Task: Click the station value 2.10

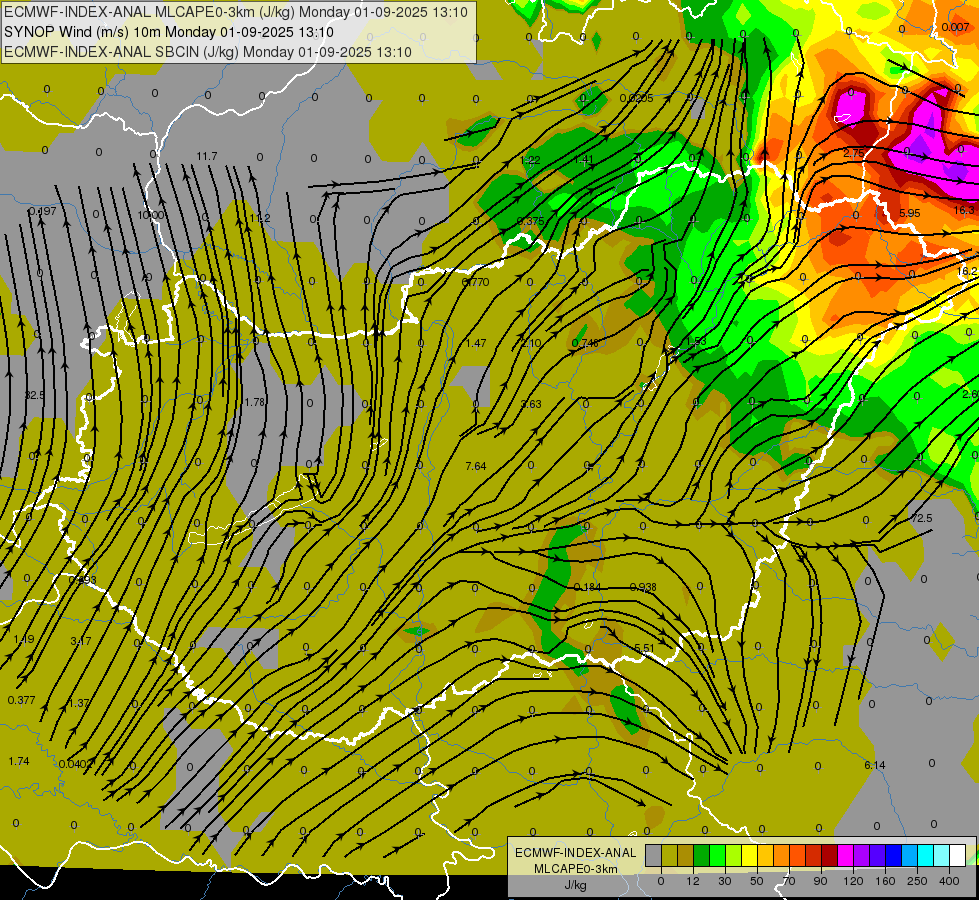Action: [x=531, y=343]
